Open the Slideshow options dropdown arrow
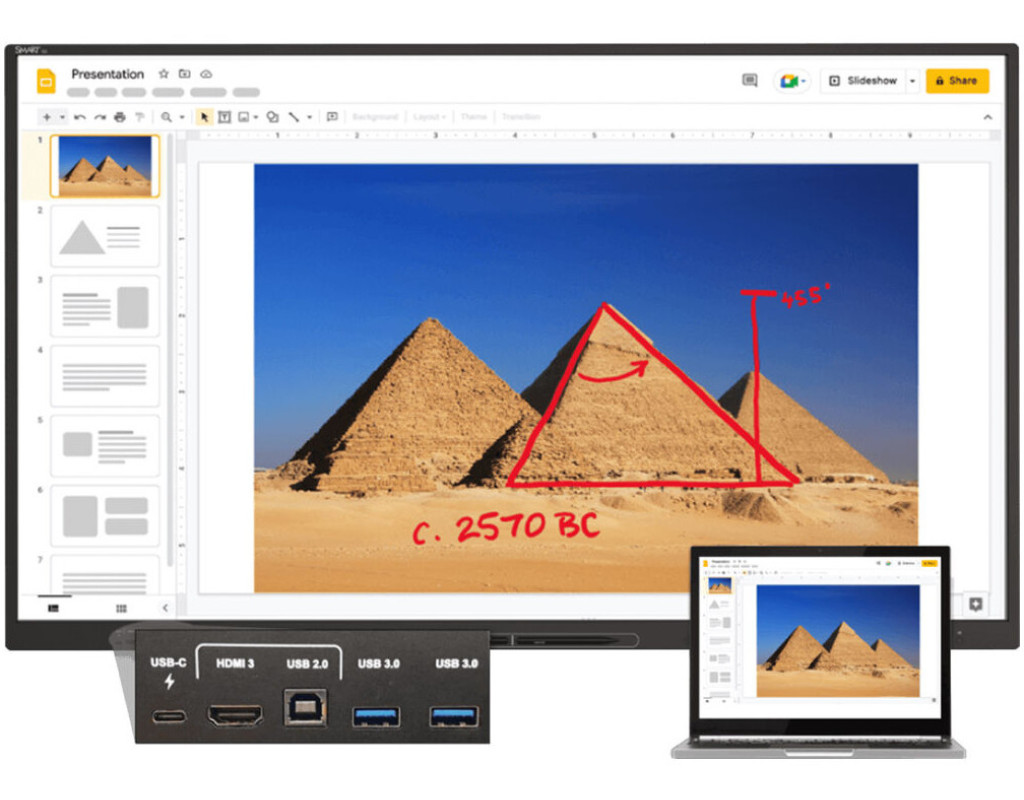This screenshot has height=800, width=1024. 912,81
